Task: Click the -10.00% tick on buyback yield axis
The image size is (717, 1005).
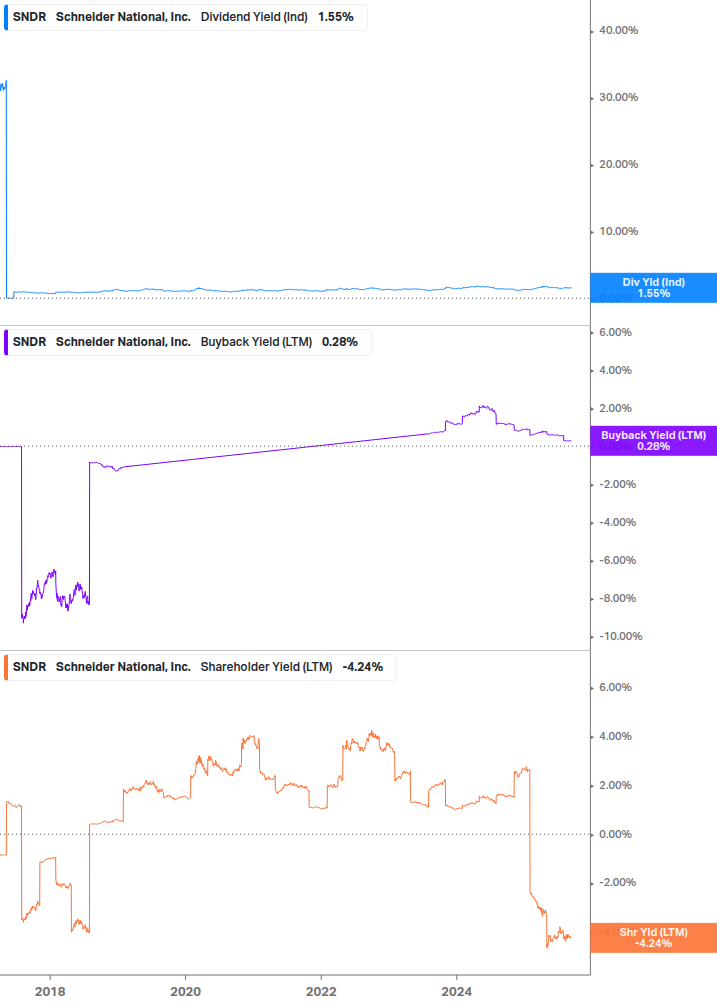Action: pos(620,636)
